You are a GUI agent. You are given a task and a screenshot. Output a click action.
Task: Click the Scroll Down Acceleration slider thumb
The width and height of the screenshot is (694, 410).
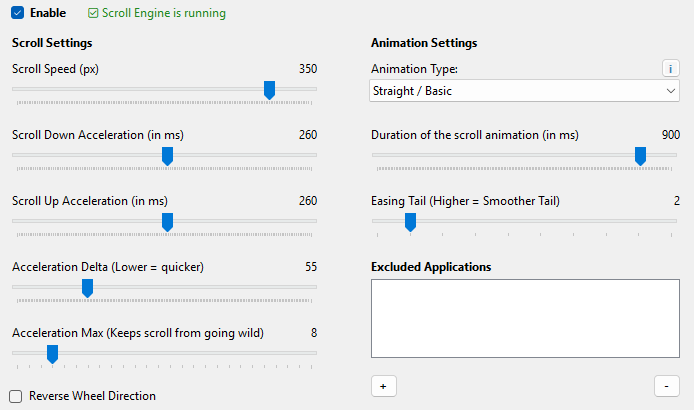[x=167, y=156]
